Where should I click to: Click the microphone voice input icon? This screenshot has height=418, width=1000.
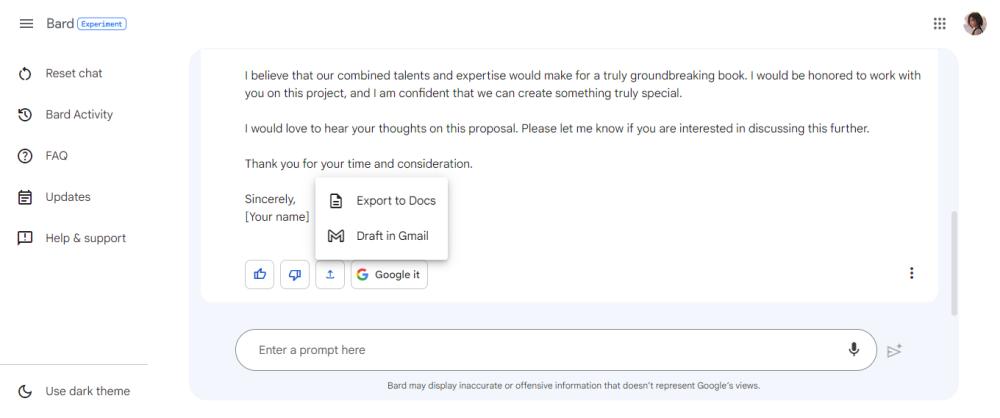point(853,349)
